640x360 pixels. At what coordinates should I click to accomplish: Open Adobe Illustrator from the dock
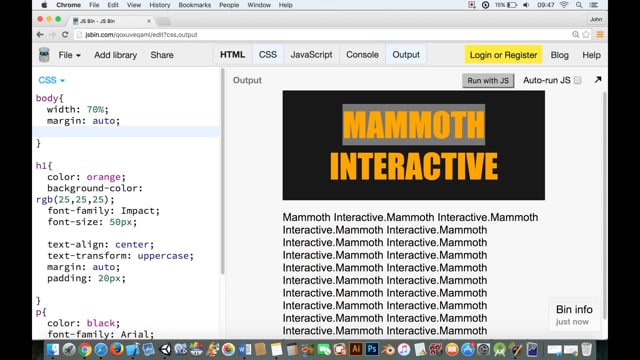(x=356, y=349)
